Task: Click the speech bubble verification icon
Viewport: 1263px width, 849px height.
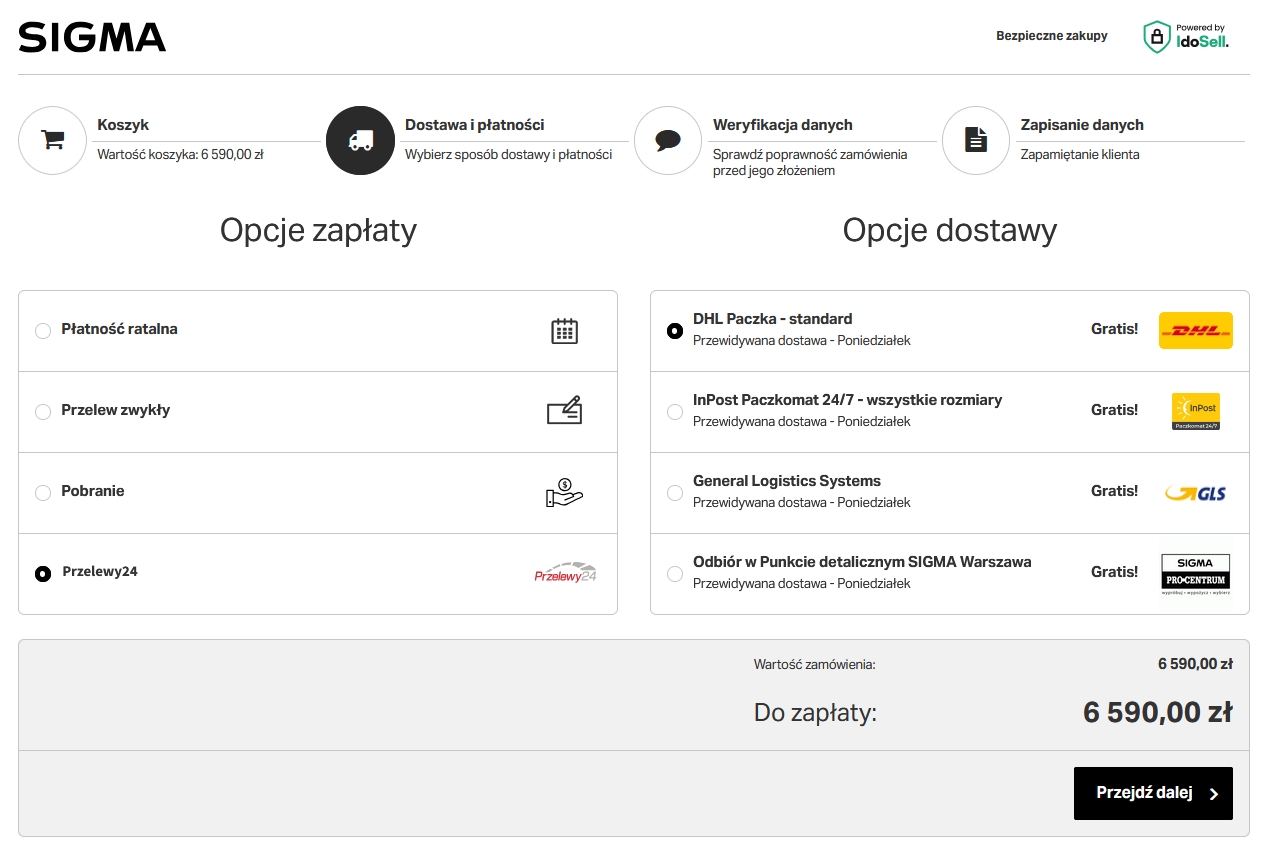Action: coord(668,140)
